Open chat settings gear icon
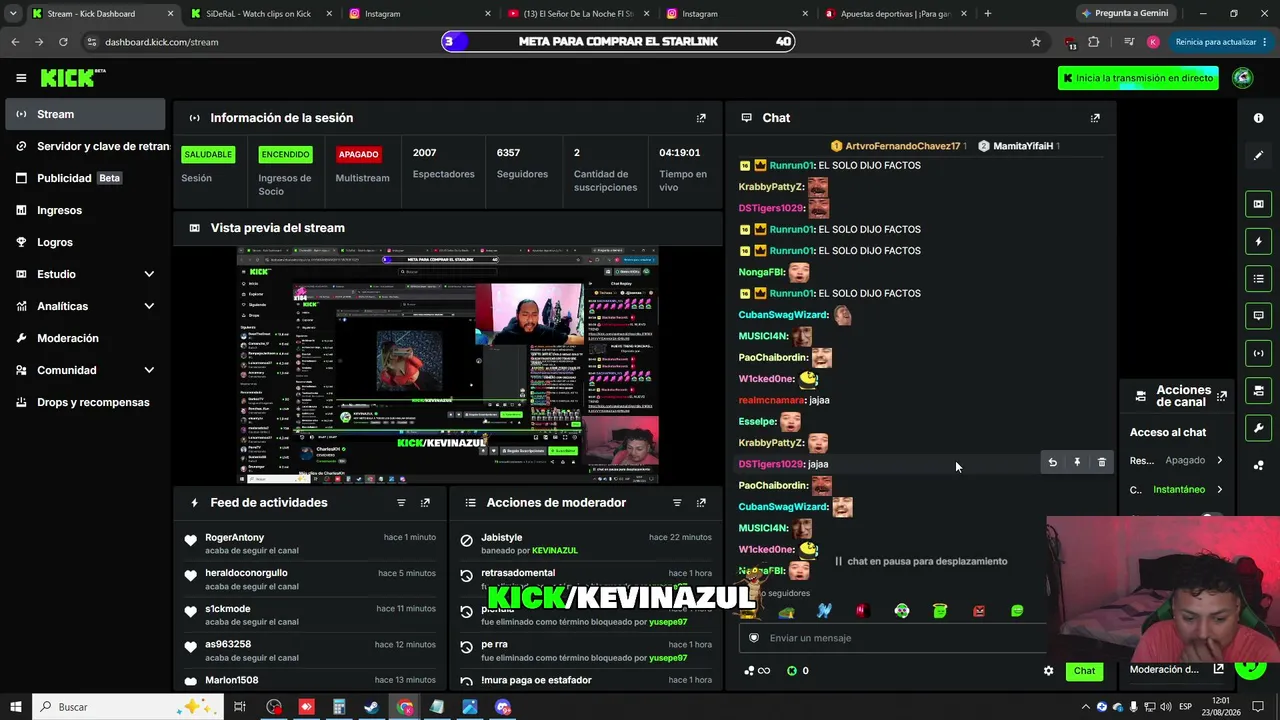Screen dimensions: 1280x720 click(x=1048, y=671)
